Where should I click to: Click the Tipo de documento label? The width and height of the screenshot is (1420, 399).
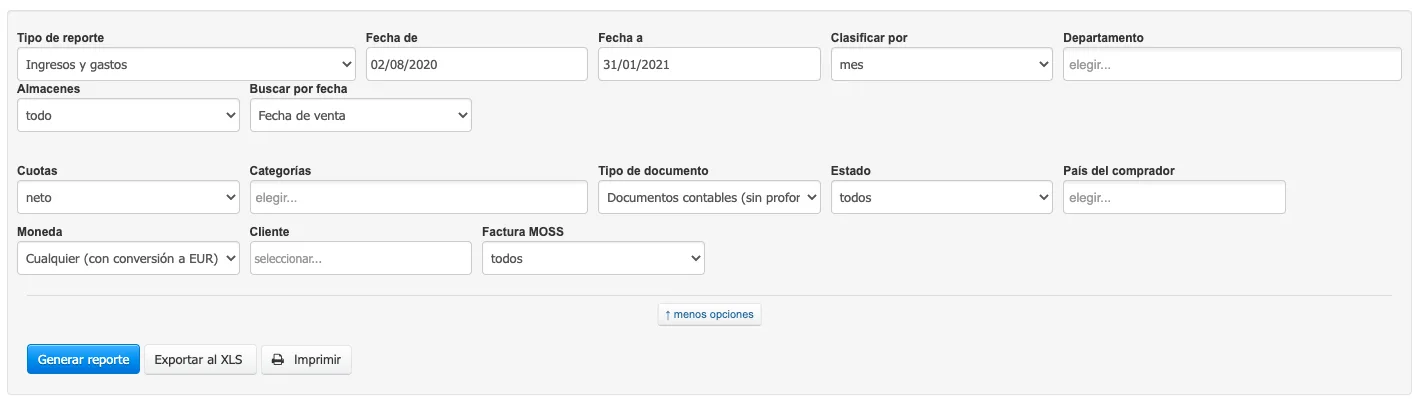653,171
